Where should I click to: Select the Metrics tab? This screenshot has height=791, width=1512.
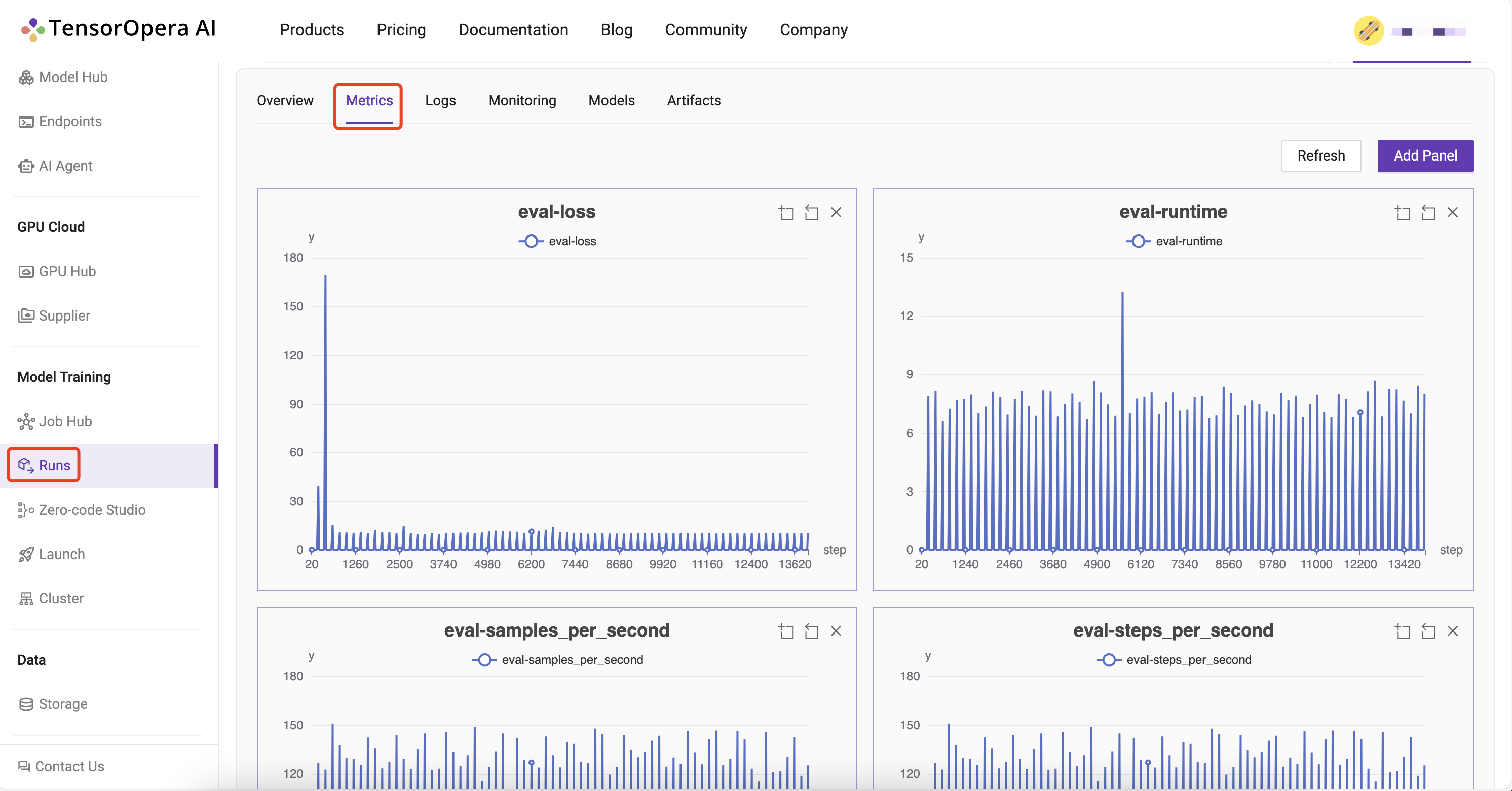[368, 100]
